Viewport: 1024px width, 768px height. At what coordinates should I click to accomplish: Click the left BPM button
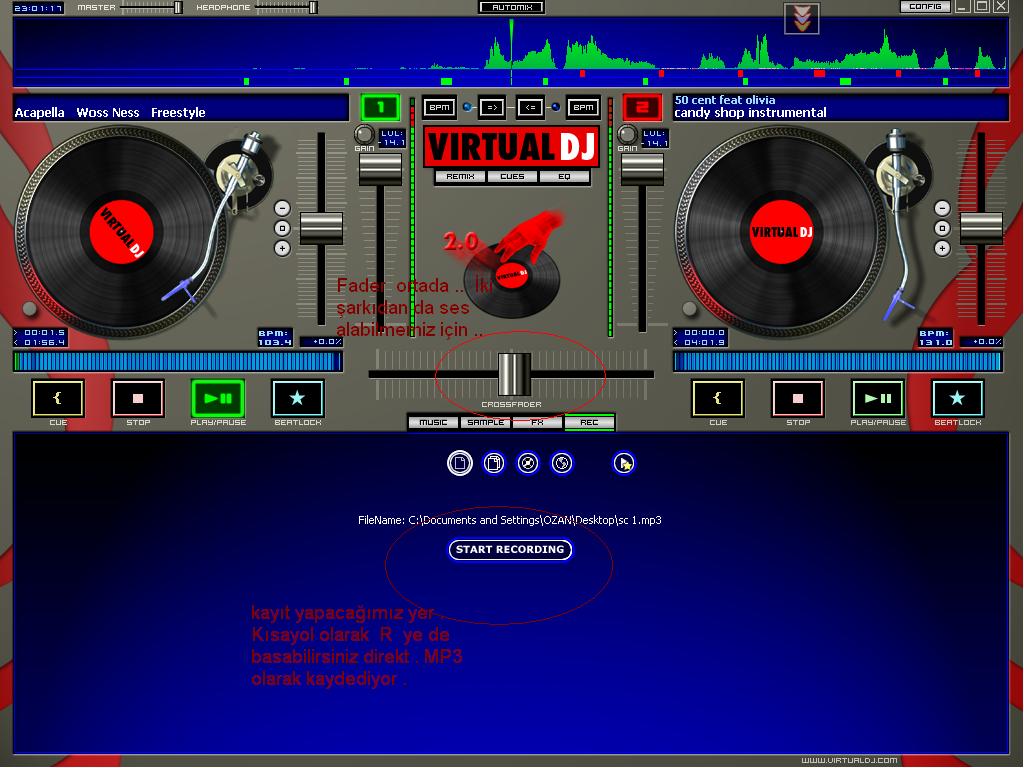pyautogui.click(x=439, y=107)
